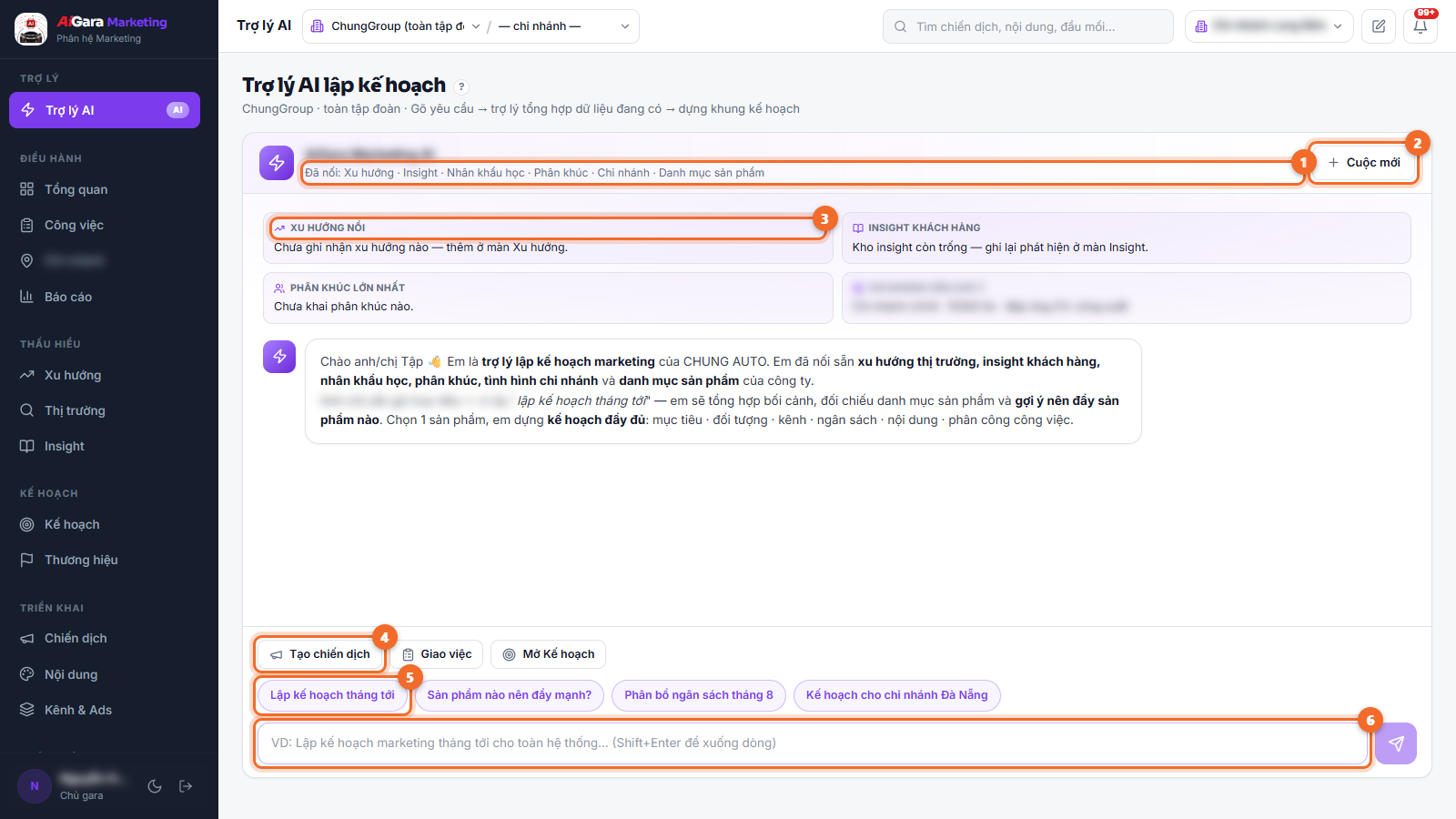The height and width of the screenshot is (819, 1456).
Task: Click the help question mark icon
Action: point(461,86)
